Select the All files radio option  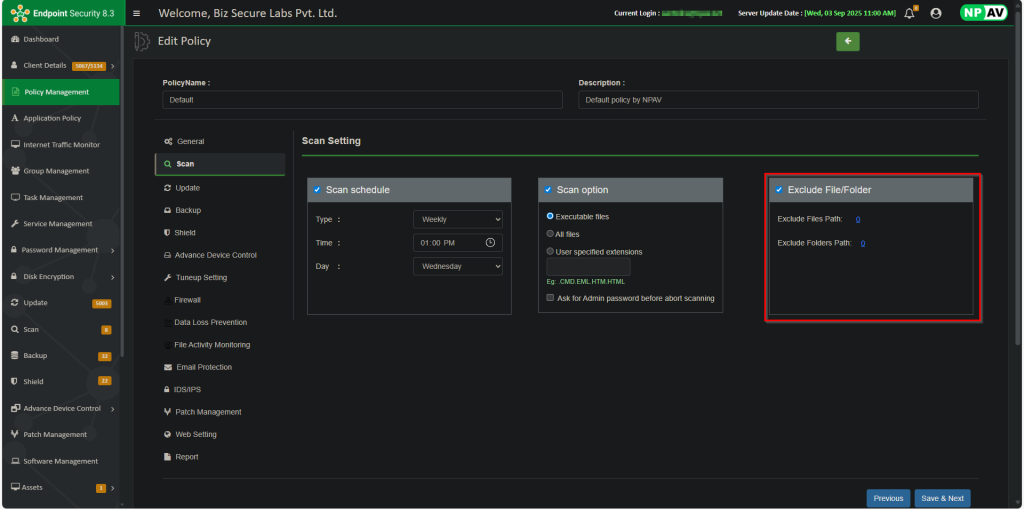click(x=550, y=234)
